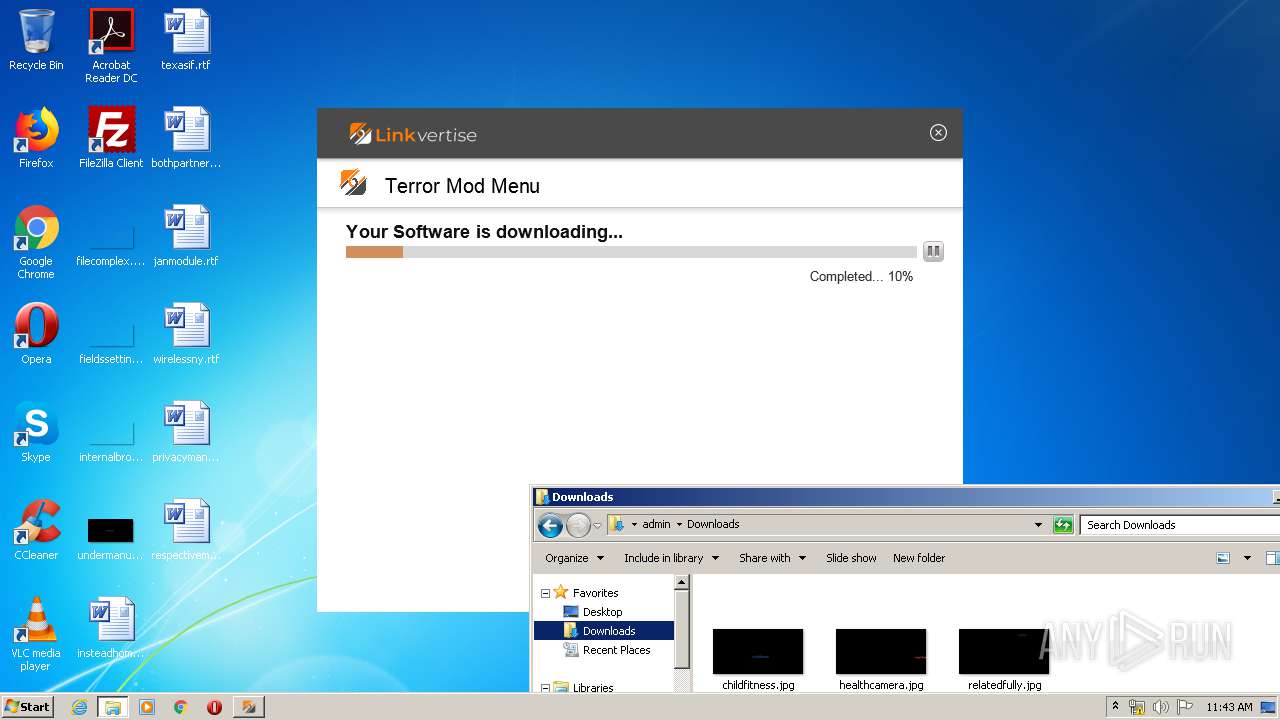Launch Opera browser desktop shortcut
This screenshot has width=1280, height=720.
pyautogui.click(x=36, y=334)
